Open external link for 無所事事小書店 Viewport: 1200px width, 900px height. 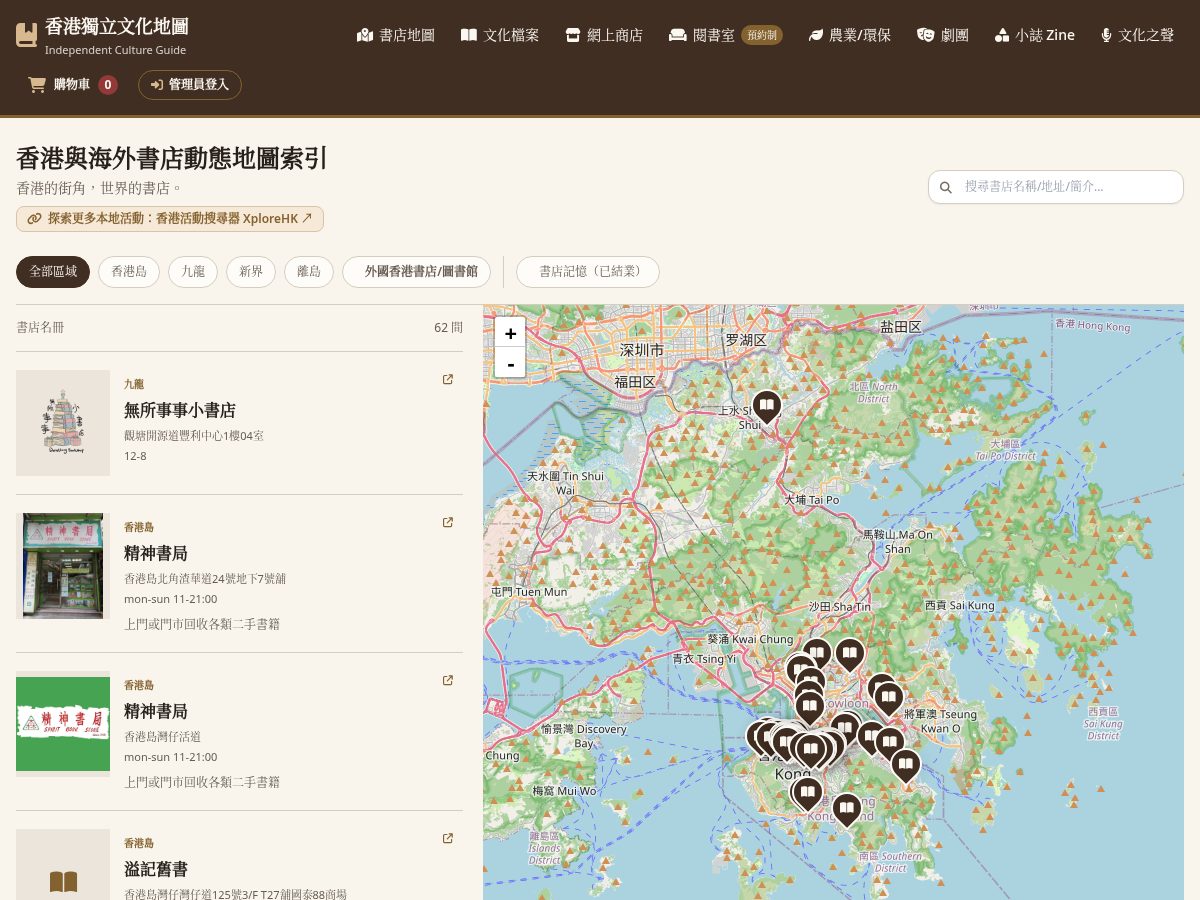pyautogui.click(x=448, y=379)
